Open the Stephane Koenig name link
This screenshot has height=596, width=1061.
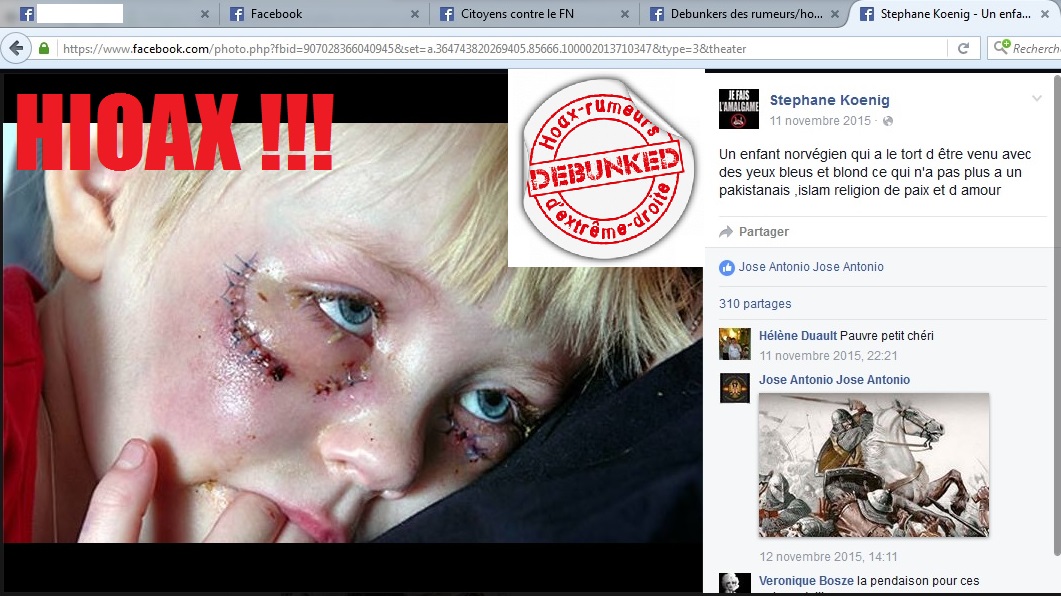(829, 100)
